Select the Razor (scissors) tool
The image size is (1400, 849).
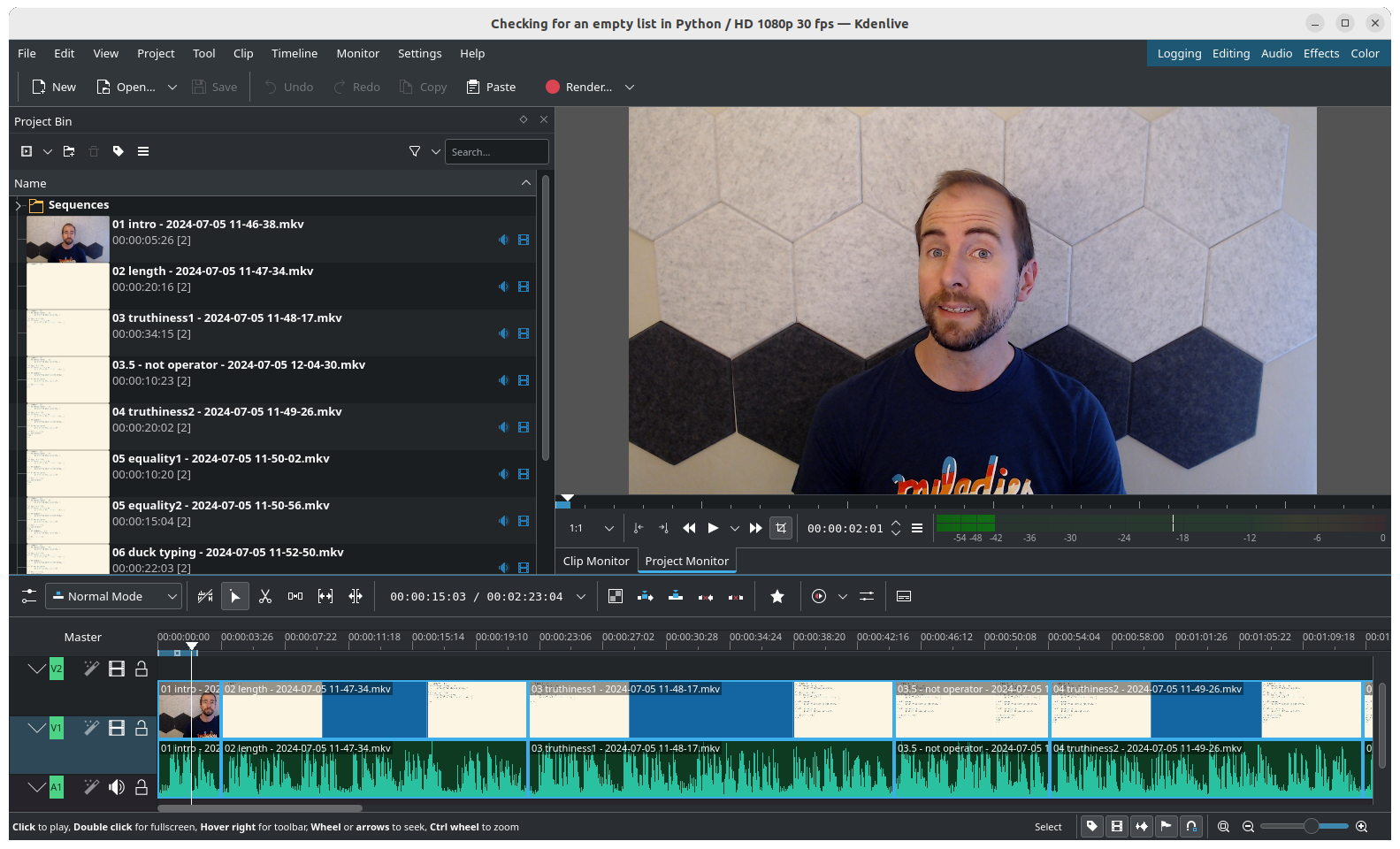(x=265, y=597)
